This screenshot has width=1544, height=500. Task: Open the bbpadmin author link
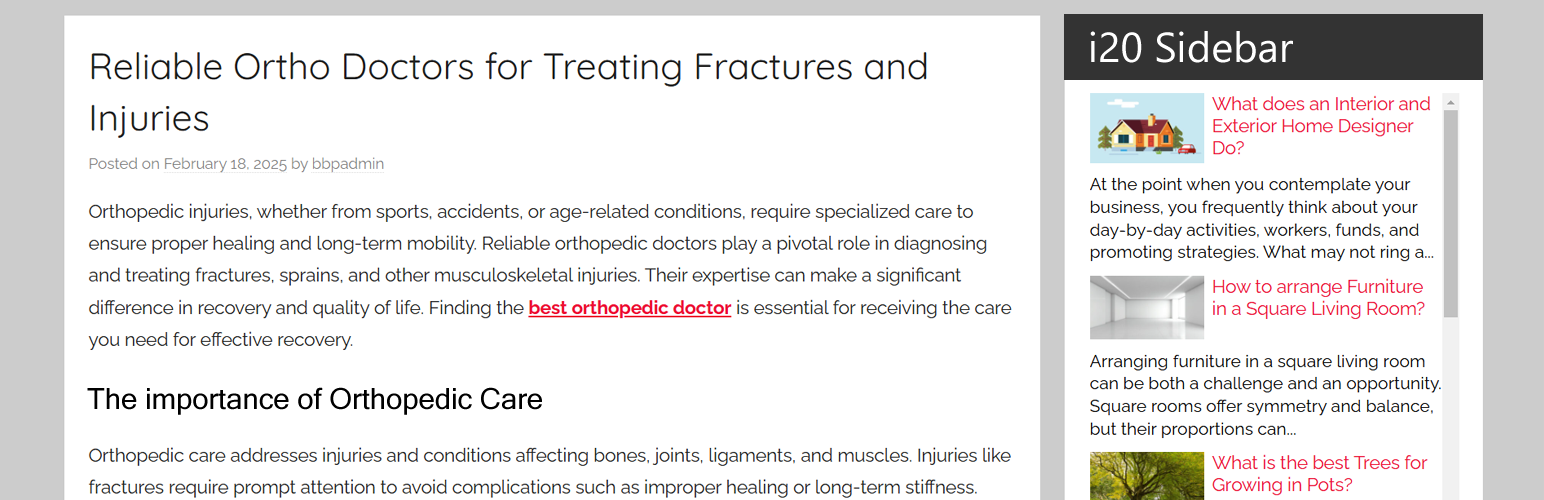(x=347, y=164)
